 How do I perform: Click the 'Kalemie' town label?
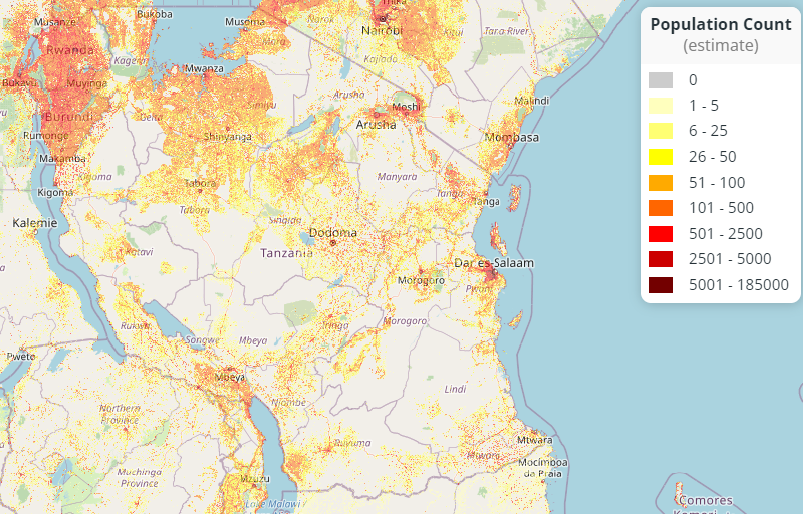click(x=35, y=223)
